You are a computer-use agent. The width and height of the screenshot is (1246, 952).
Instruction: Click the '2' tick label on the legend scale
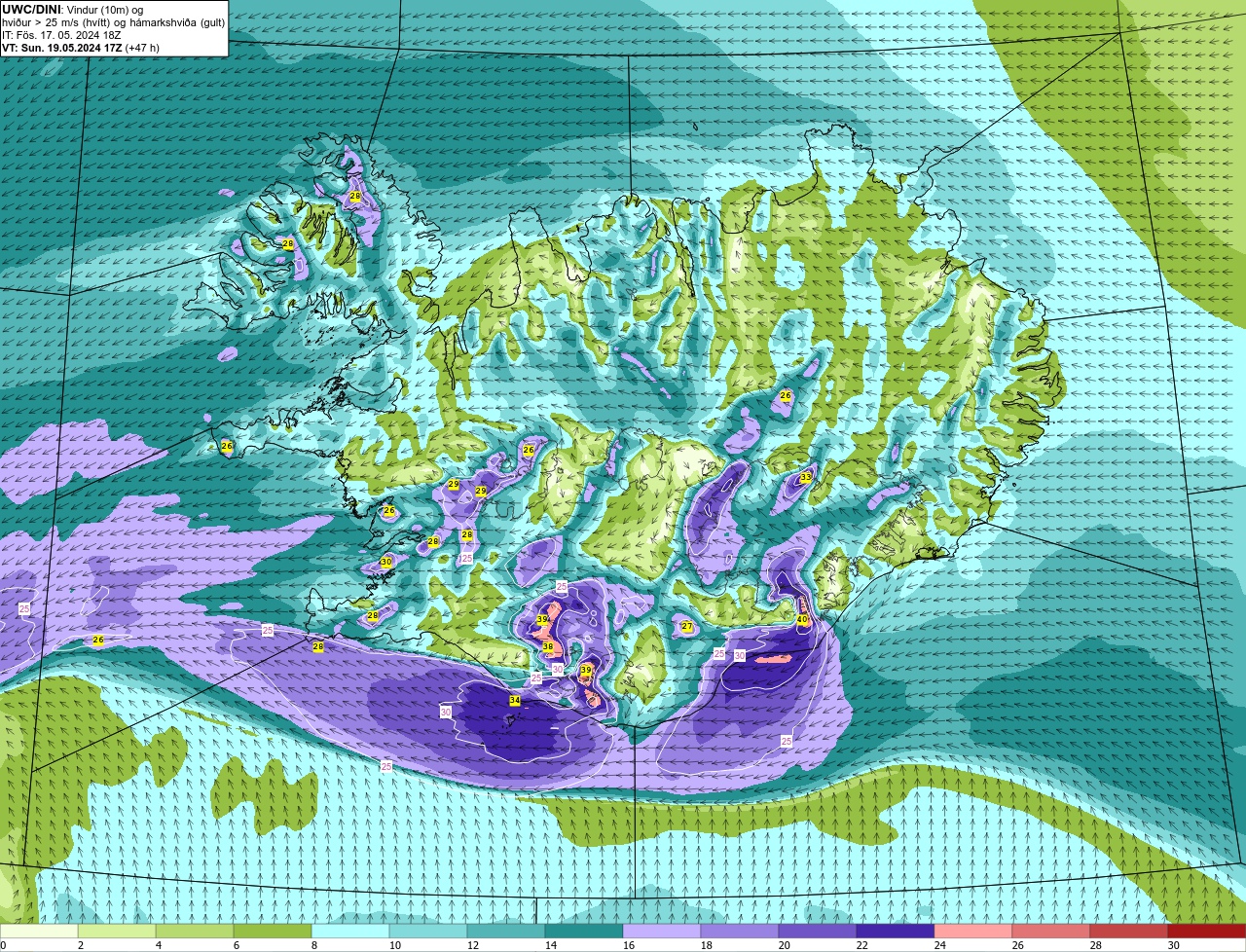(x=80, y=945)
